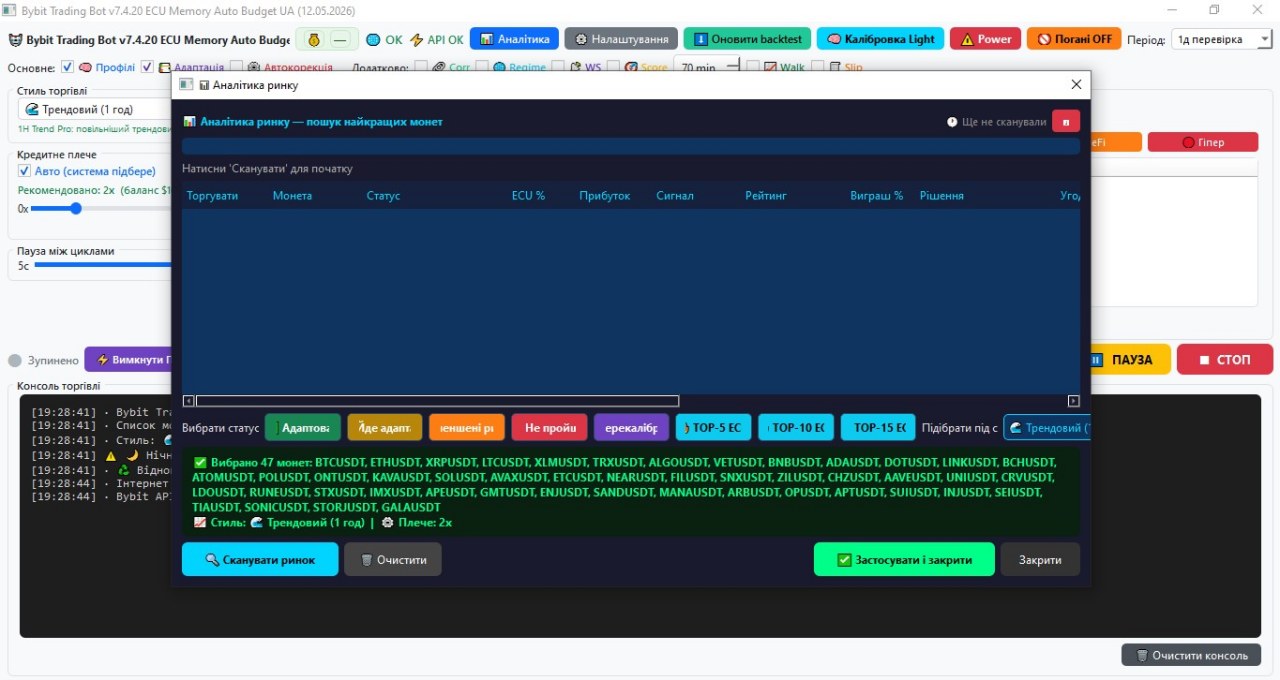Image resolution: width=1280 pixels, height=680 pixels.
Task: Select the TOP-15 ECU filter
Action: pos(878,427)
